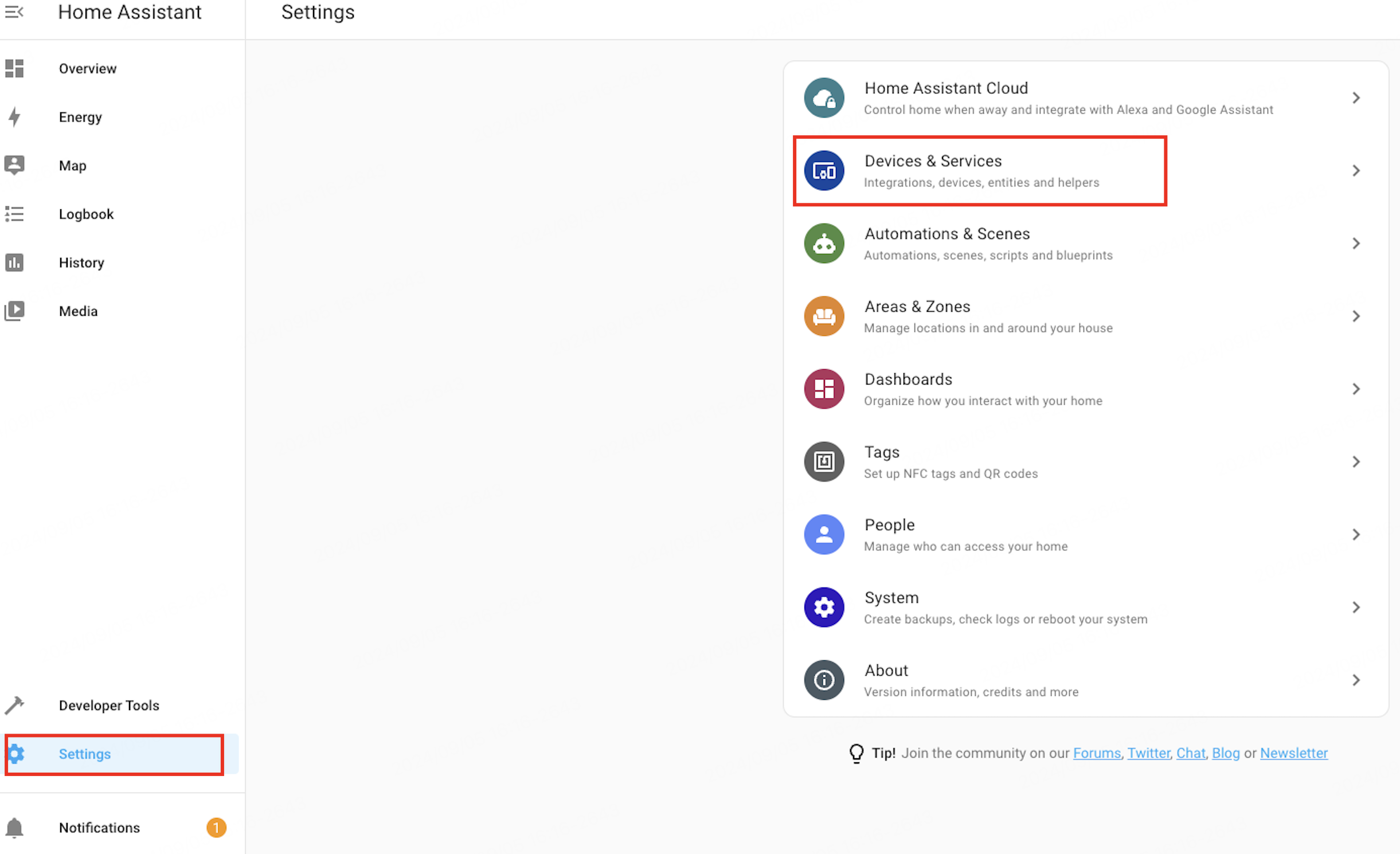Click the Automations & Scenes robot icon
The image size is (1400, 854).
824,244
